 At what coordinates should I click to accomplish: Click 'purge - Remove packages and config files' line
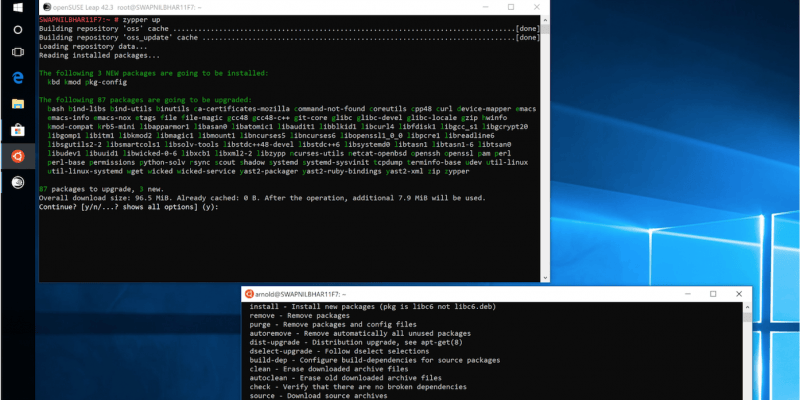point(333,324)
